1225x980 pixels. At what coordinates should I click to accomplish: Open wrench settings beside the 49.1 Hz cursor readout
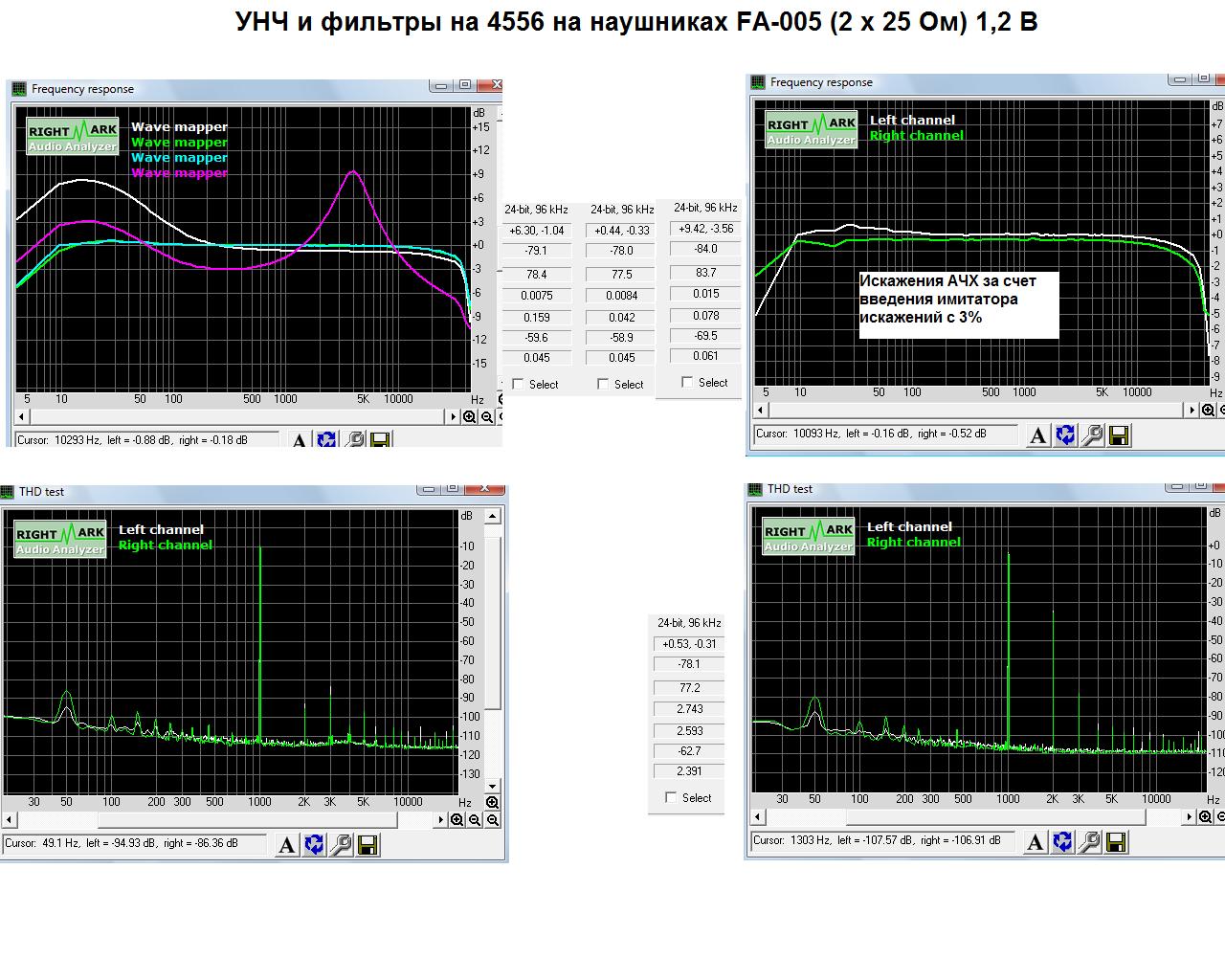342,845
